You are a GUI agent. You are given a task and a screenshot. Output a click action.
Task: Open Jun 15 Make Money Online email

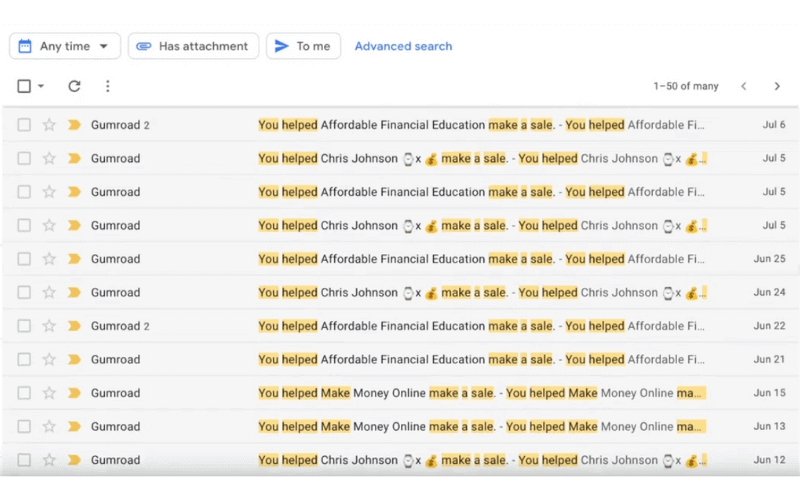tap(400, 393)
